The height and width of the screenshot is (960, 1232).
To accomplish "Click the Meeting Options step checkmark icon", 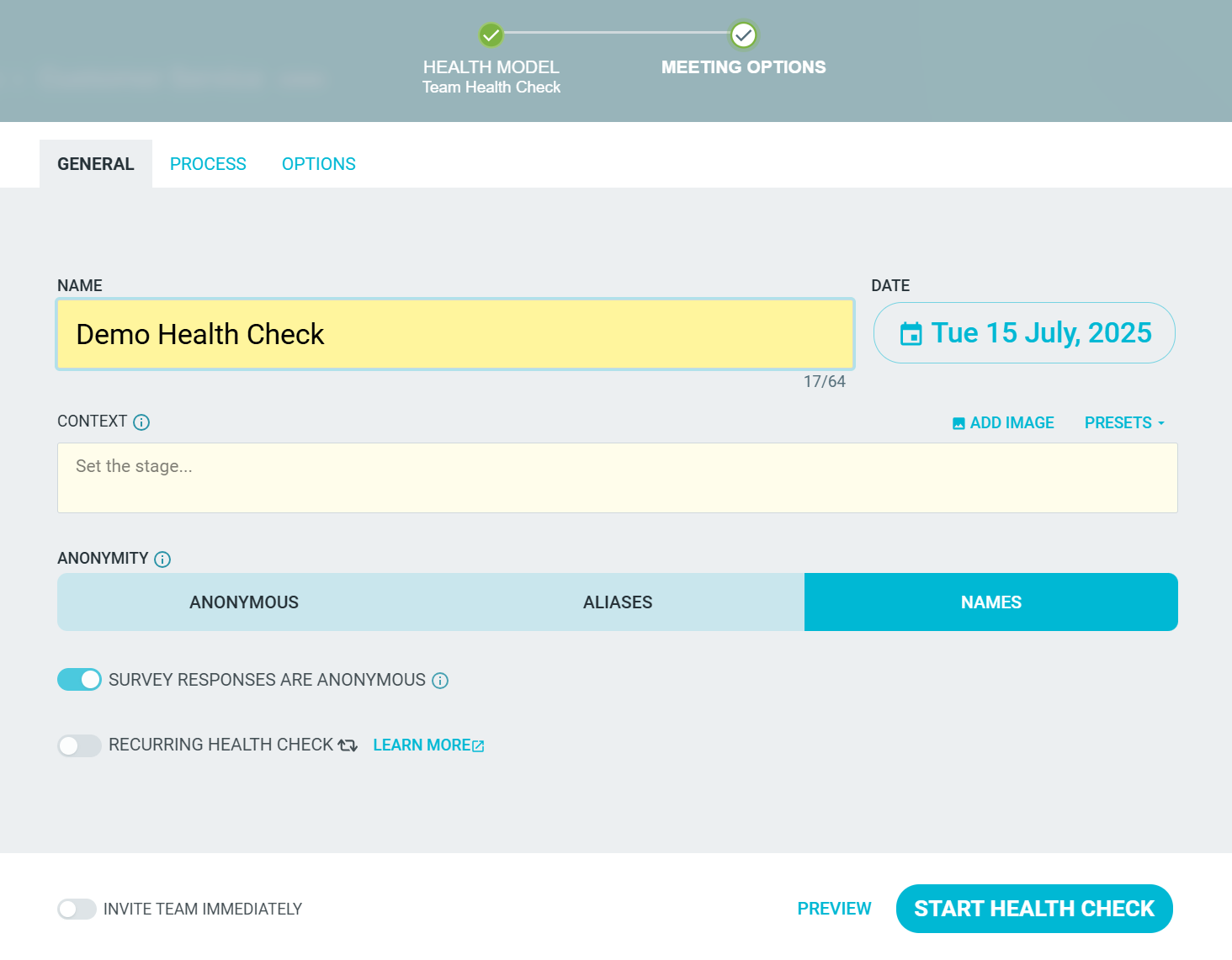I will pyautogui.click(x=743, y=35).
